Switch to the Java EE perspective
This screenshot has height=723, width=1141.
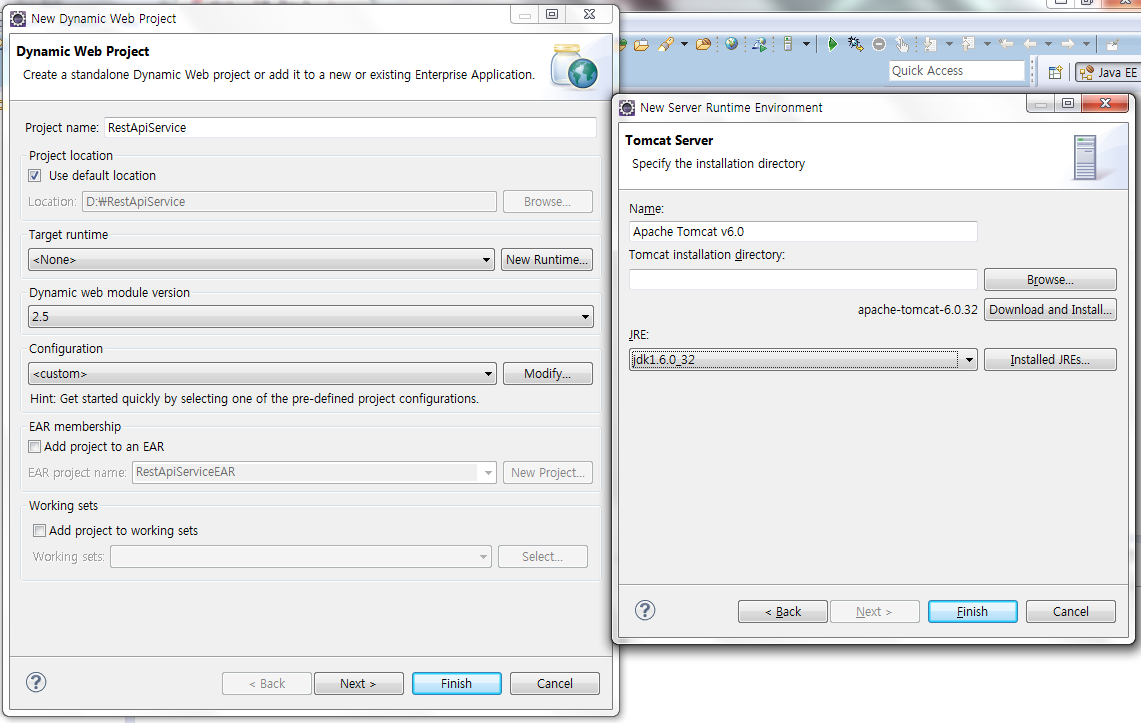[1108, 72]
